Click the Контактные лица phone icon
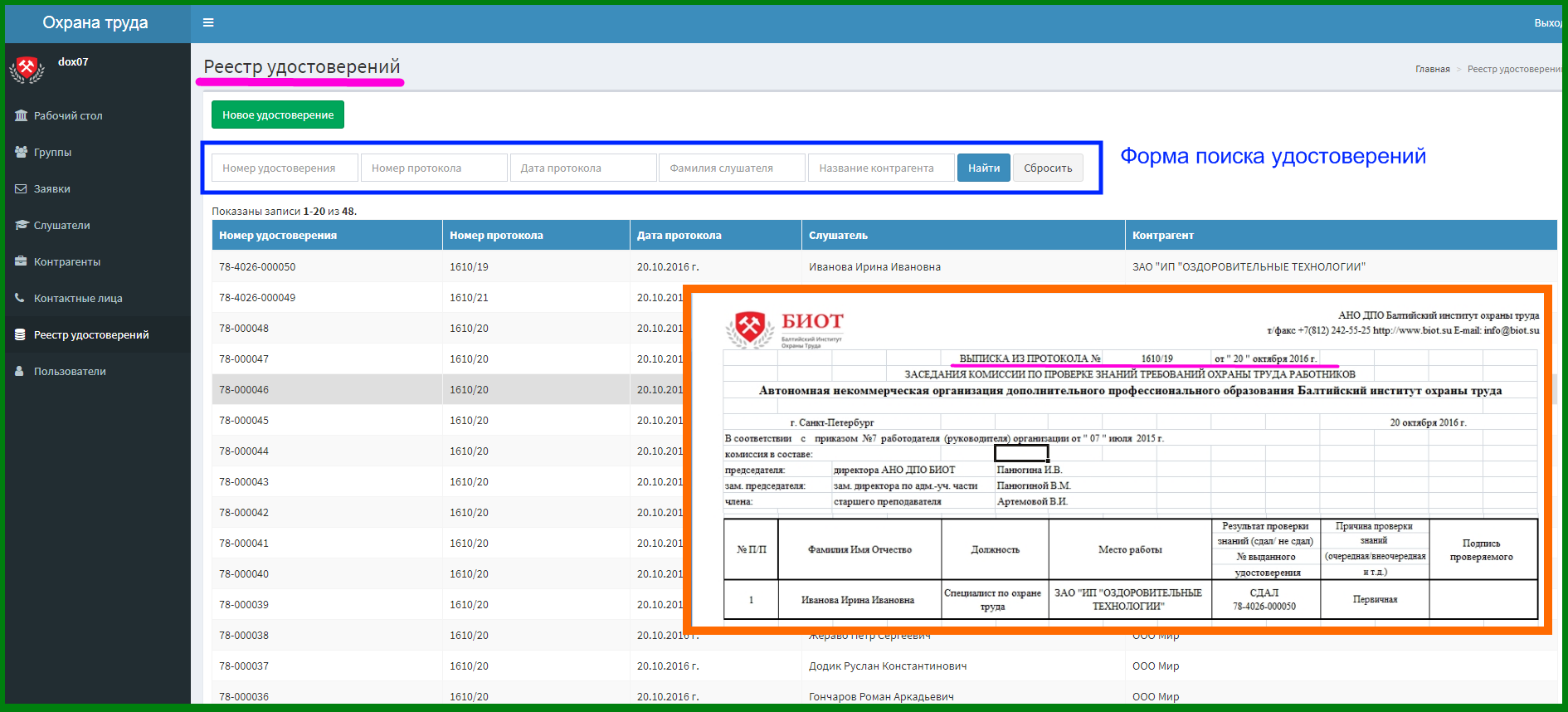Viewport: 1568px width, 712px height. coord(20,298)
